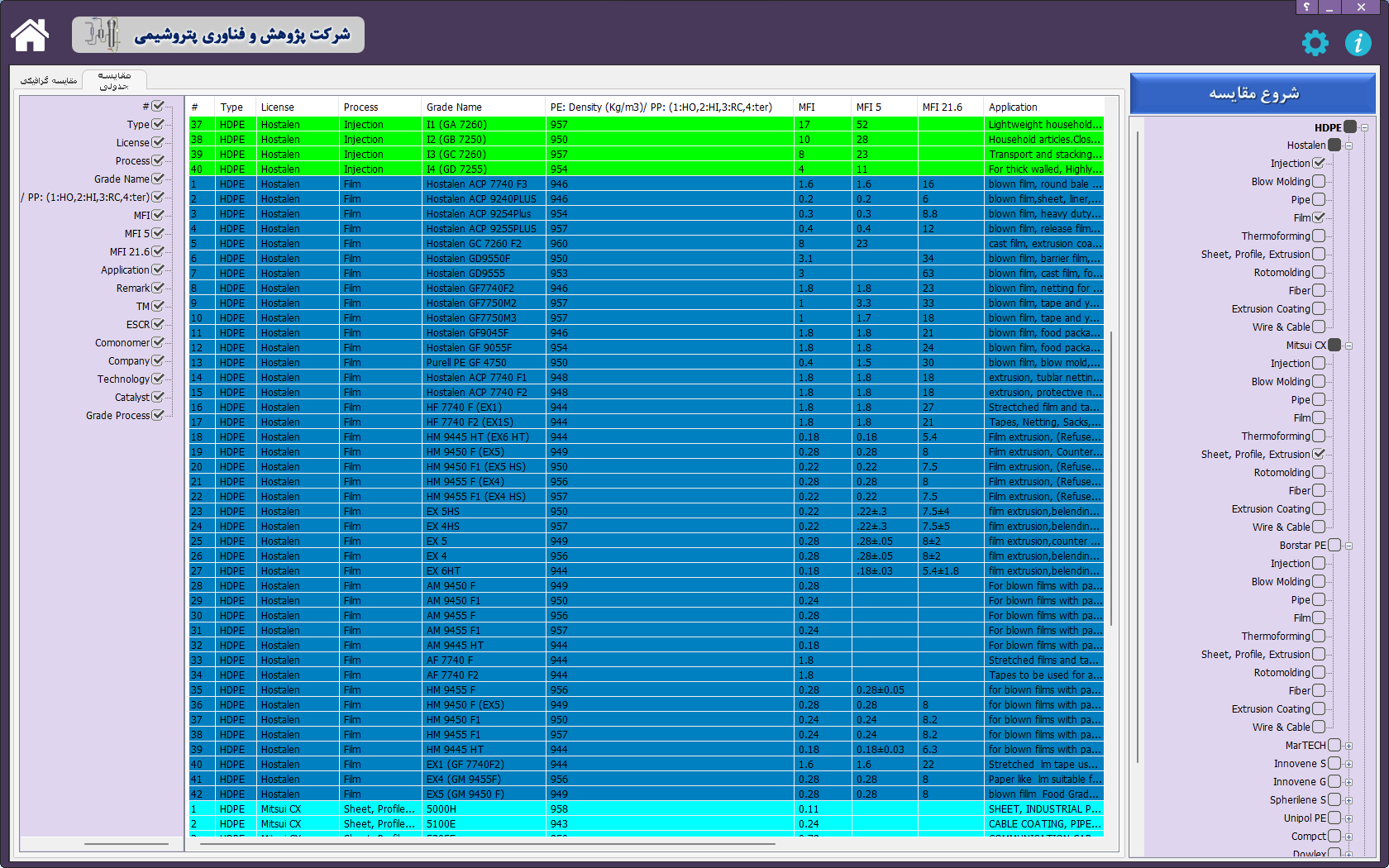This screenshot has width=1389, height=868.
Task: Collapse the Mitsui CX tree node
Action: point(1348,346)
